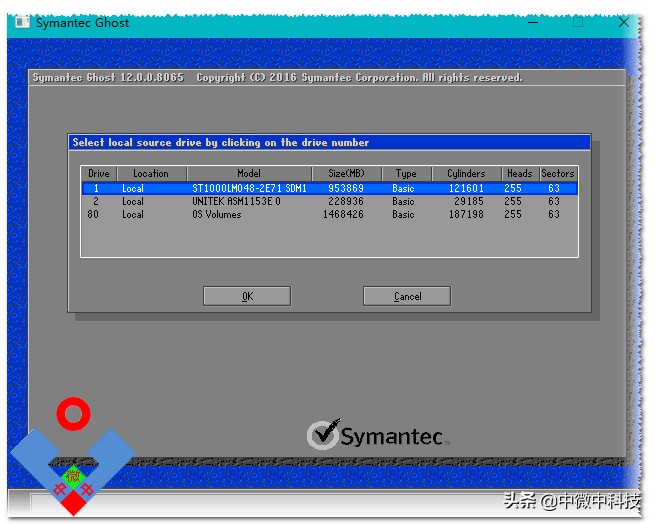Click size value 953869
This screenshot has height=524, width=655.
click(346, 188)
